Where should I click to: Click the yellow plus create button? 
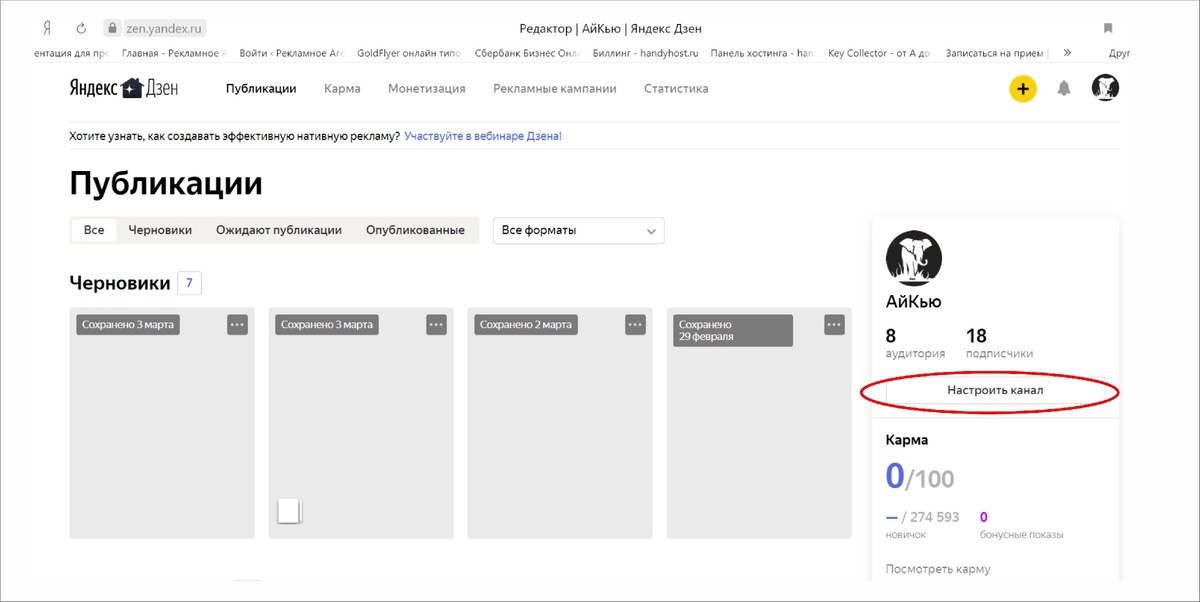(x=1022, y=89)
